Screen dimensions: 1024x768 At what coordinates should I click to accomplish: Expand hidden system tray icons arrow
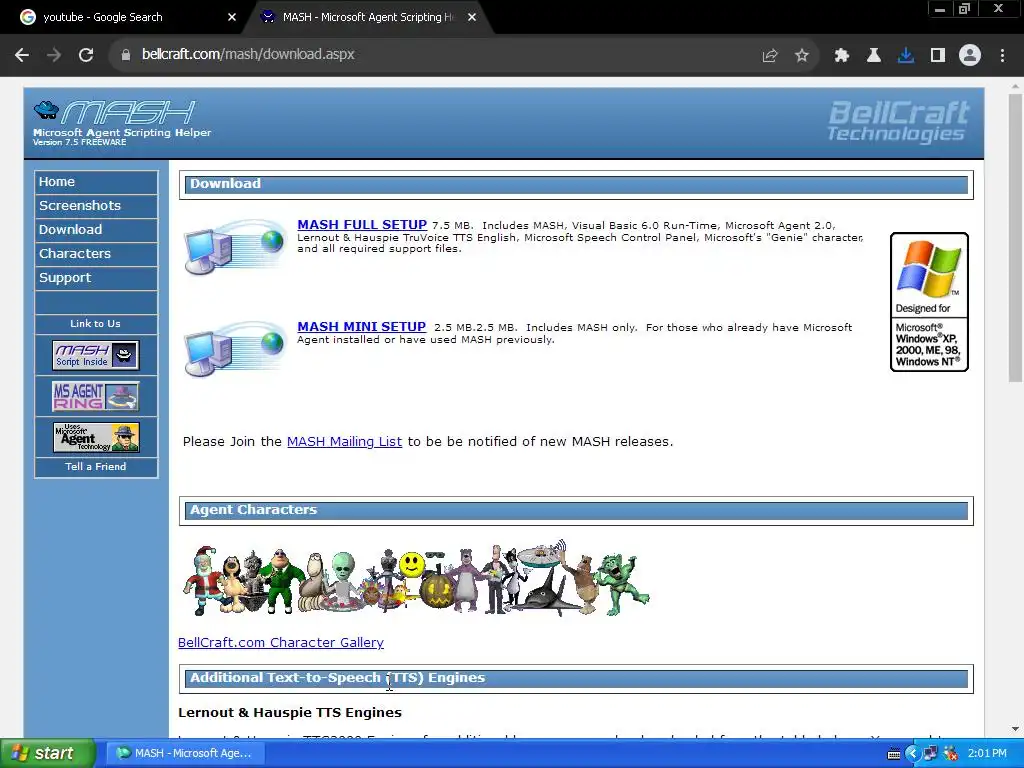pos(912,754)
